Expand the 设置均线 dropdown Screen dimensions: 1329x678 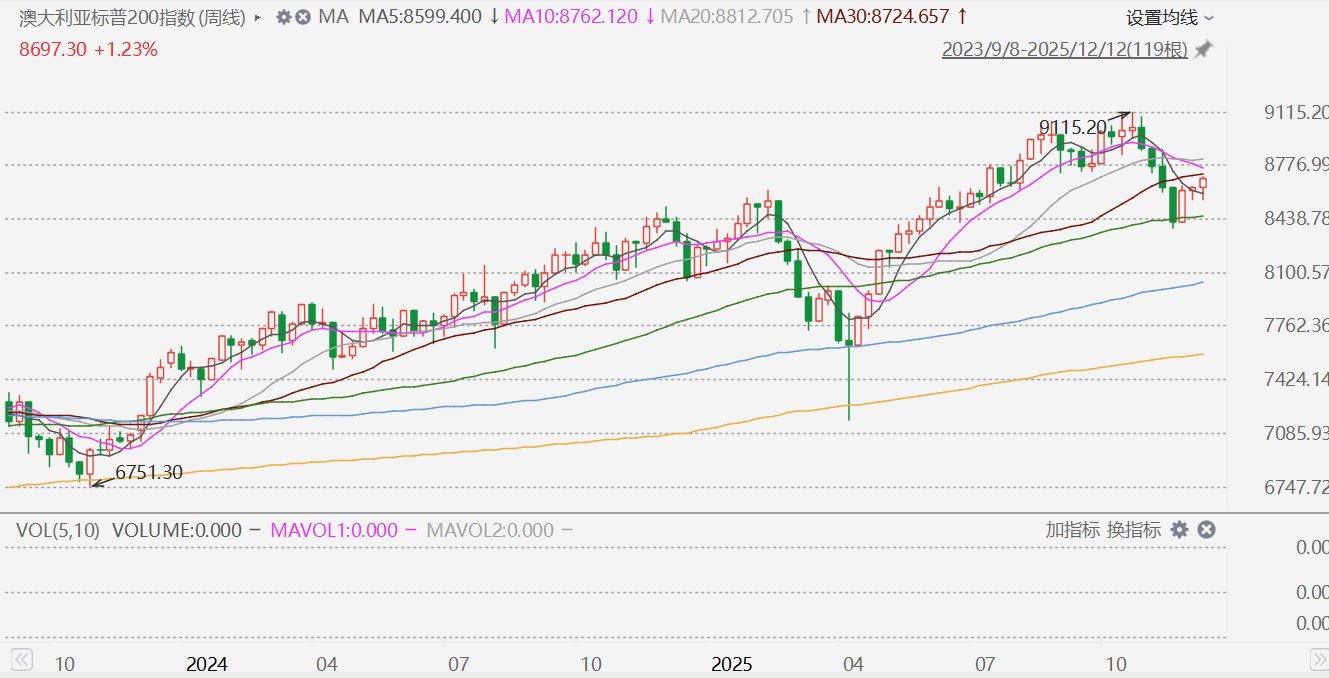(x=1170, y=17)
